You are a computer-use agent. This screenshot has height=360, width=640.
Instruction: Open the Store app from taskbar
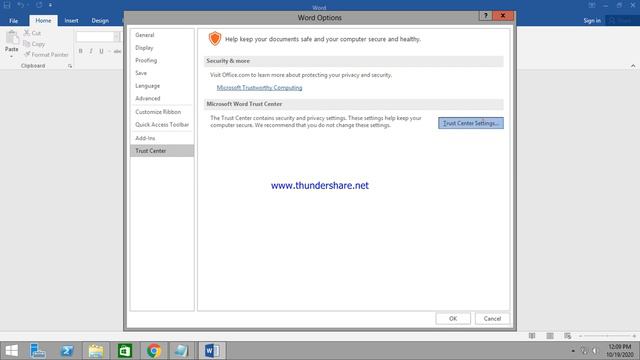point(125,351)
